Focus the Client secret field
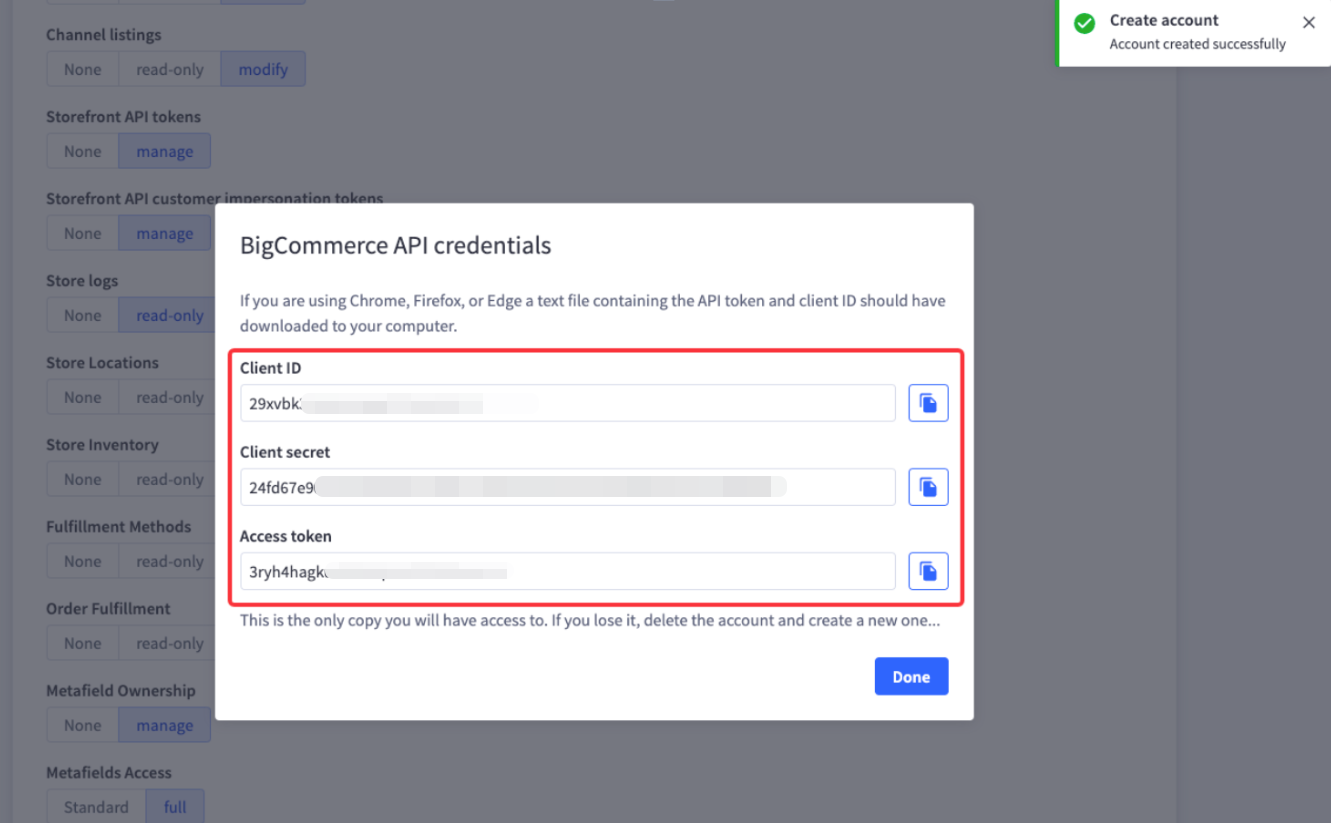The height and width of the screenshot is (823, 1331). 567,487
